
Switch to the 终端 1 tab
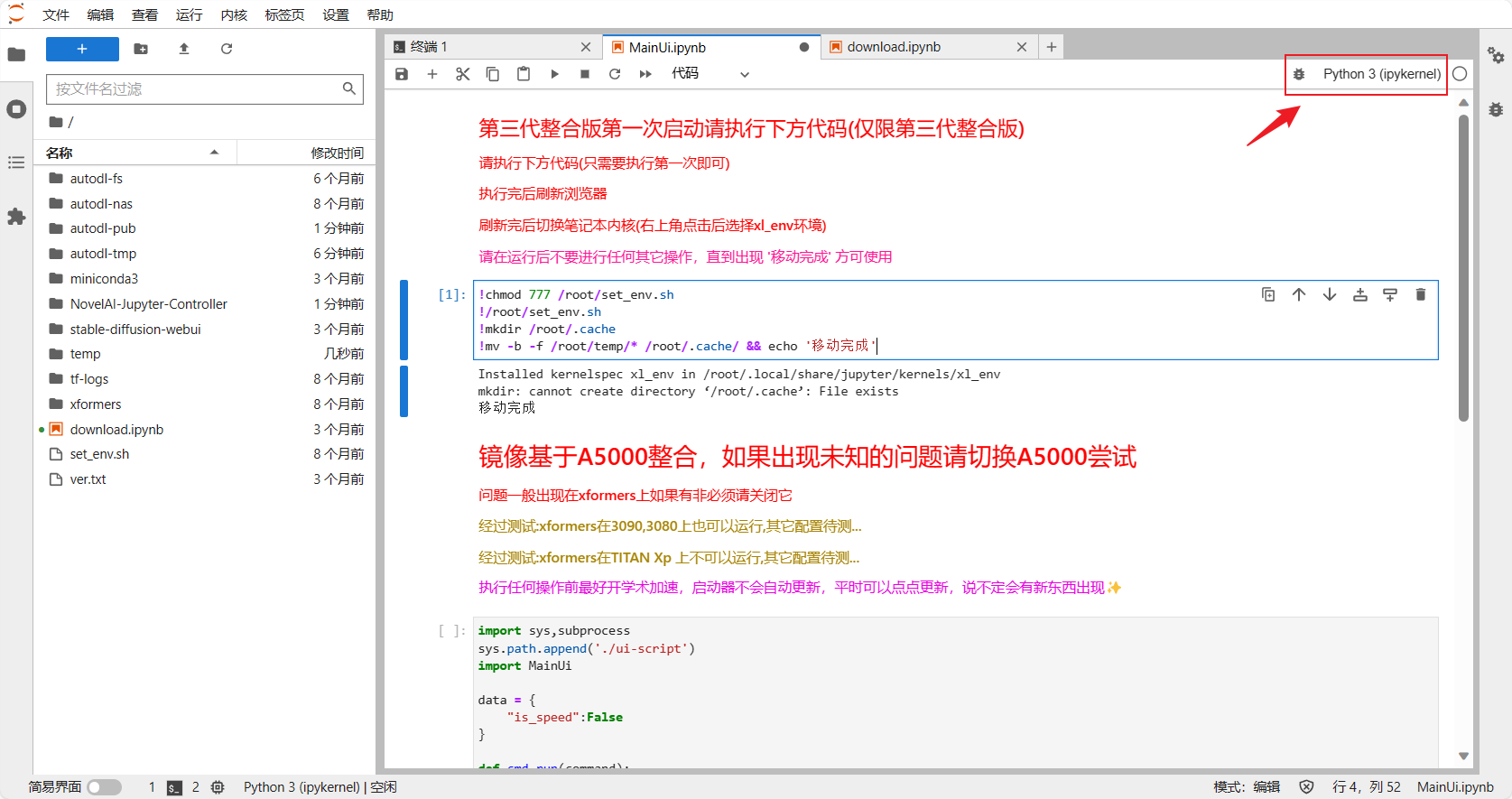tap(492, 47)
